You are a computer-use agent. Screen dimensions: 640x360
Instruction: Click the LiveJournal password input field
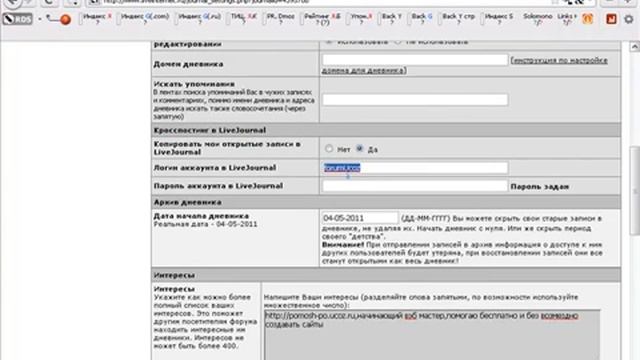click(x=415, y=186)
